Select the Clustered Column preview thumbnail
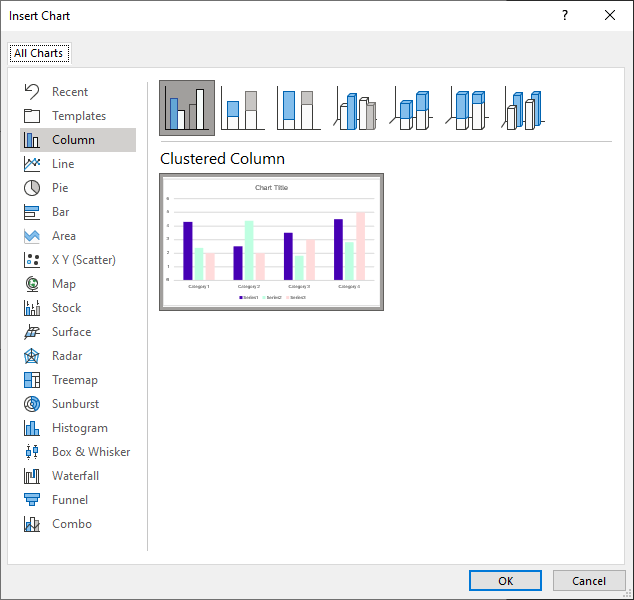Viewport: 634px width, 600px height. (271, 242)
